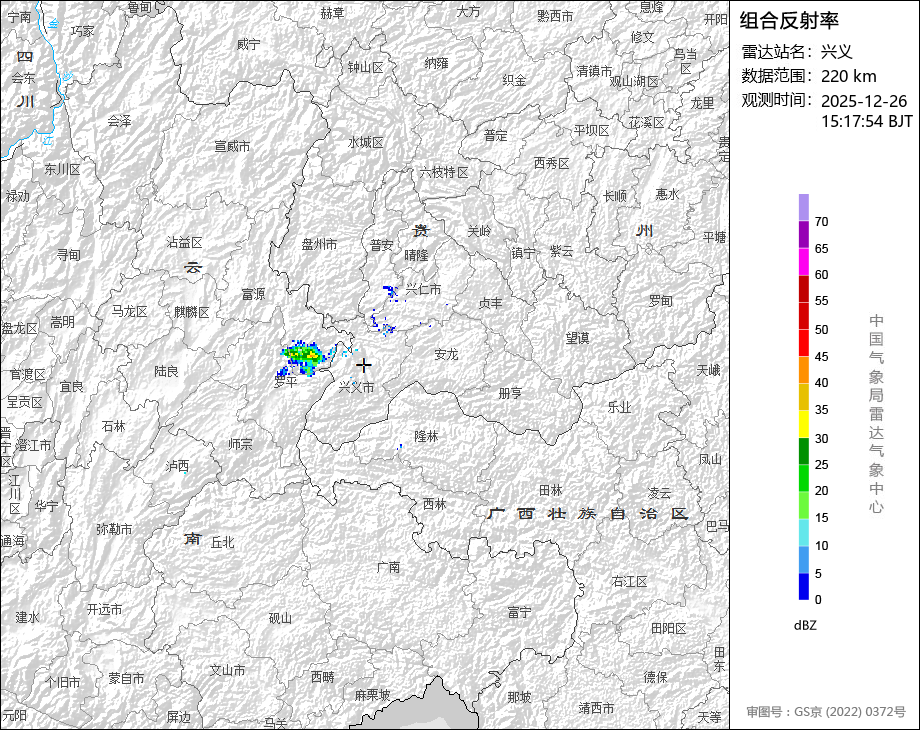The image size is (920, 730).
Task: Click the 丘北 map label
Action: click(222, 542)
